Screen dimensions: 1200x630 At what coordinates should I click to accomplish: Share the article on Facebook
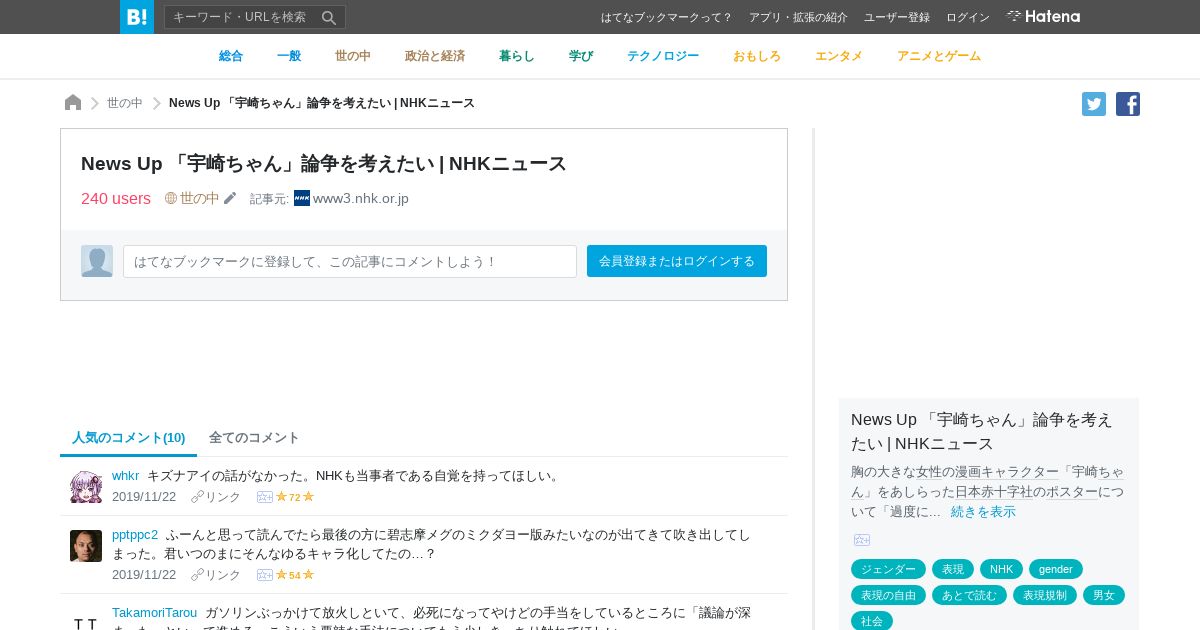pos(1128,104)
